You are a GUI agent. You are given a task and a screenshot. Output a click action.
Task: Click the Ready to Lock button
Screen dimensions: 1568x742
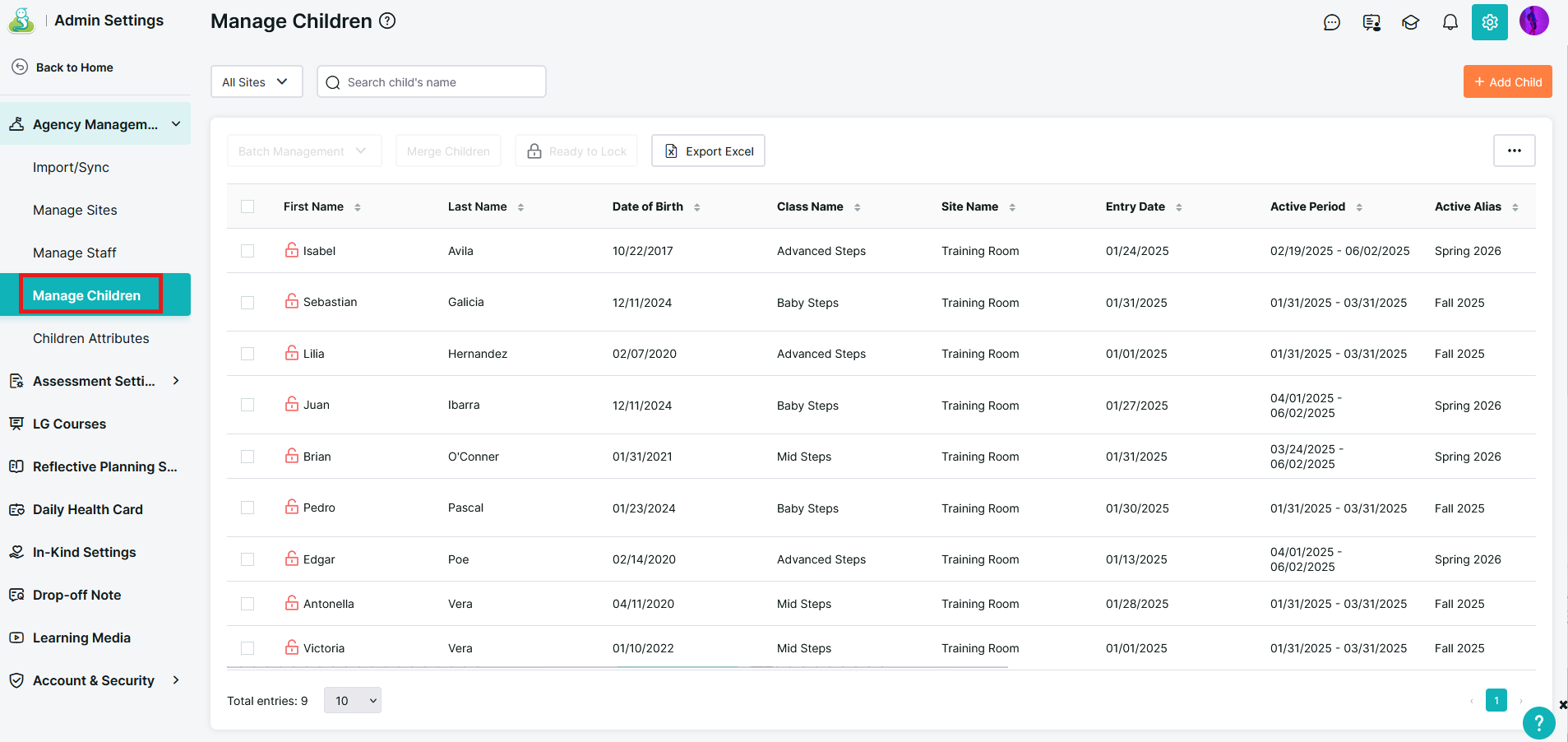(x=576, y=151)
